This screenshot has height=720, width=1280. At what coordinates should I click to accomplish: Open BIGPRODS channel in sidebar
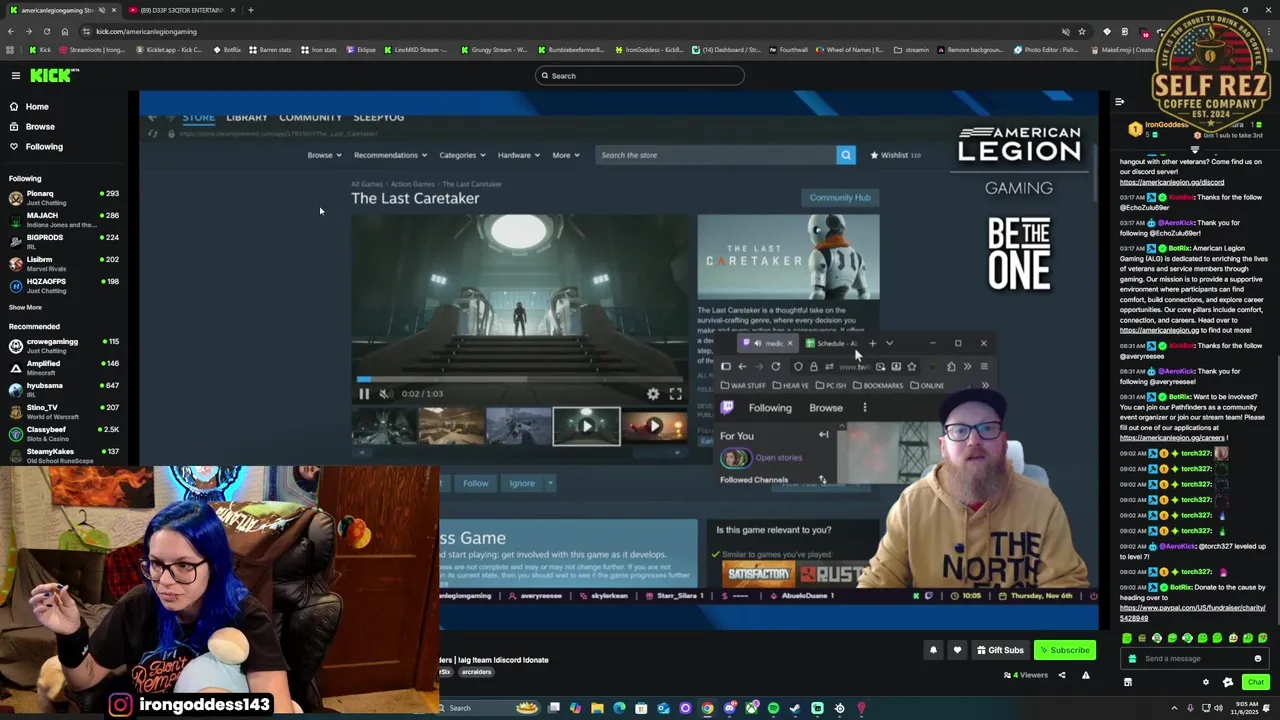(64, 241)
